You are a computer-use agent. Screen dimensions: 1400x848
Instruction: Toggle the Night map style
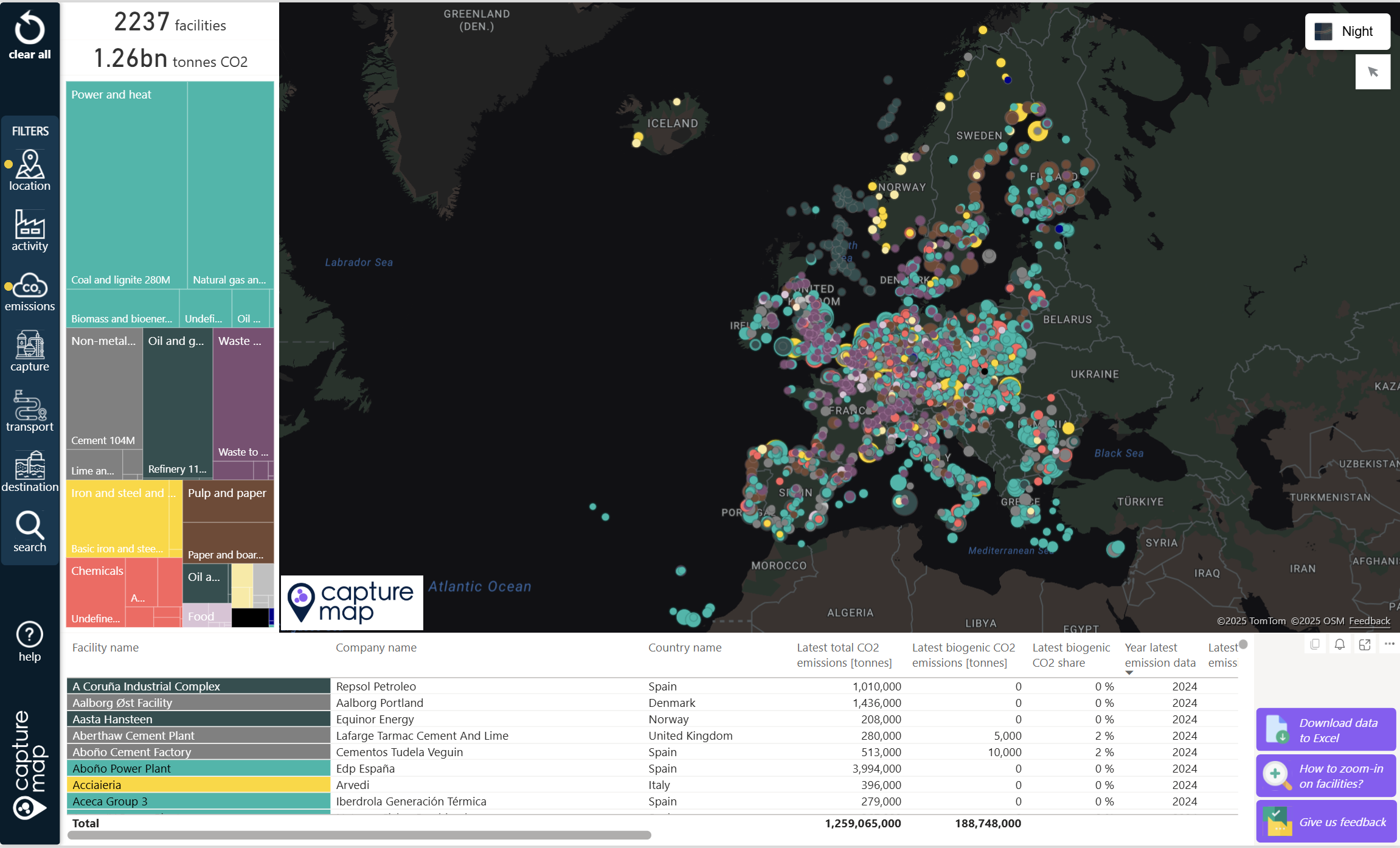pos(1347,31)
